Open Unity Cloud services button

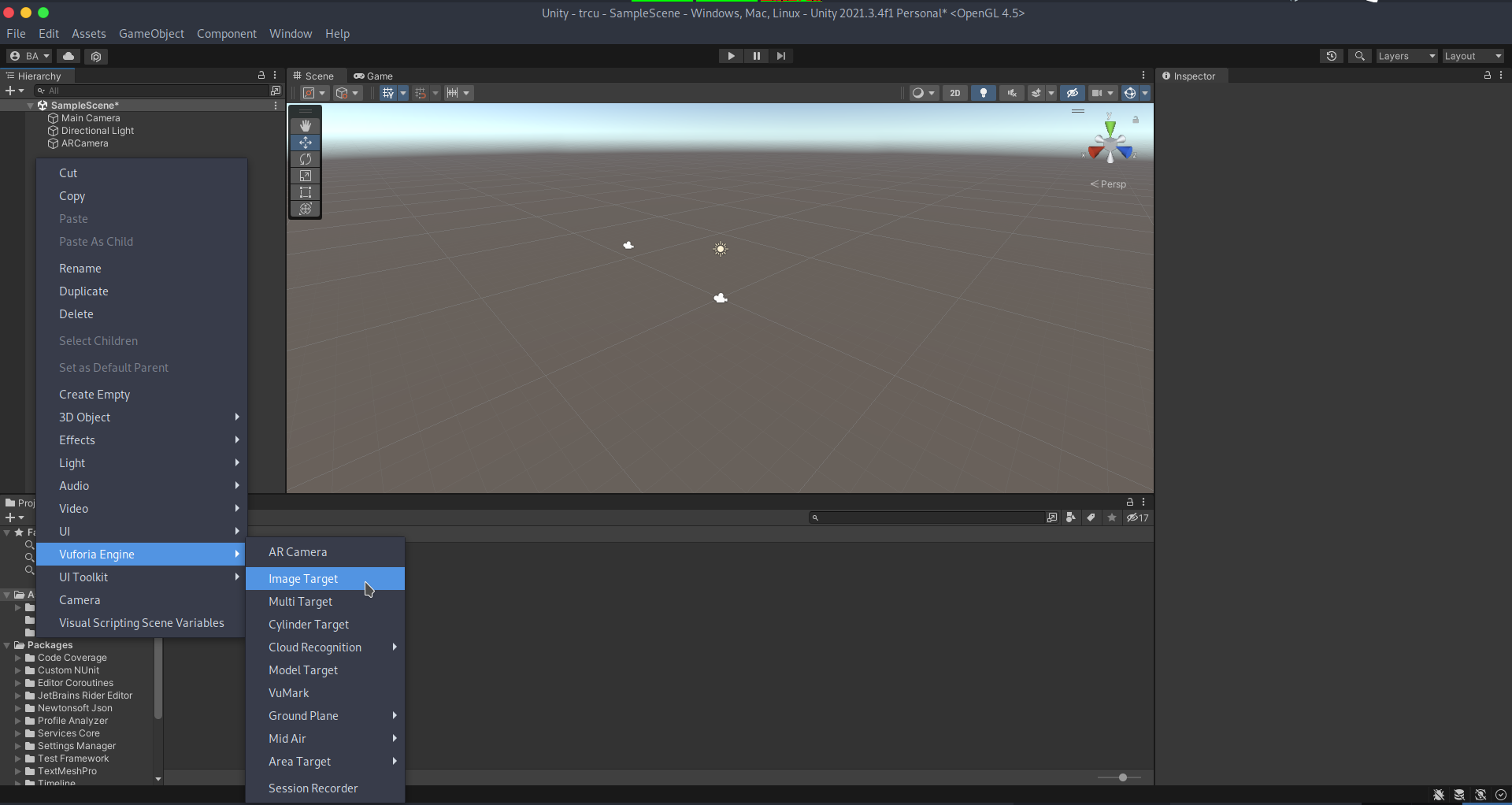69,56
